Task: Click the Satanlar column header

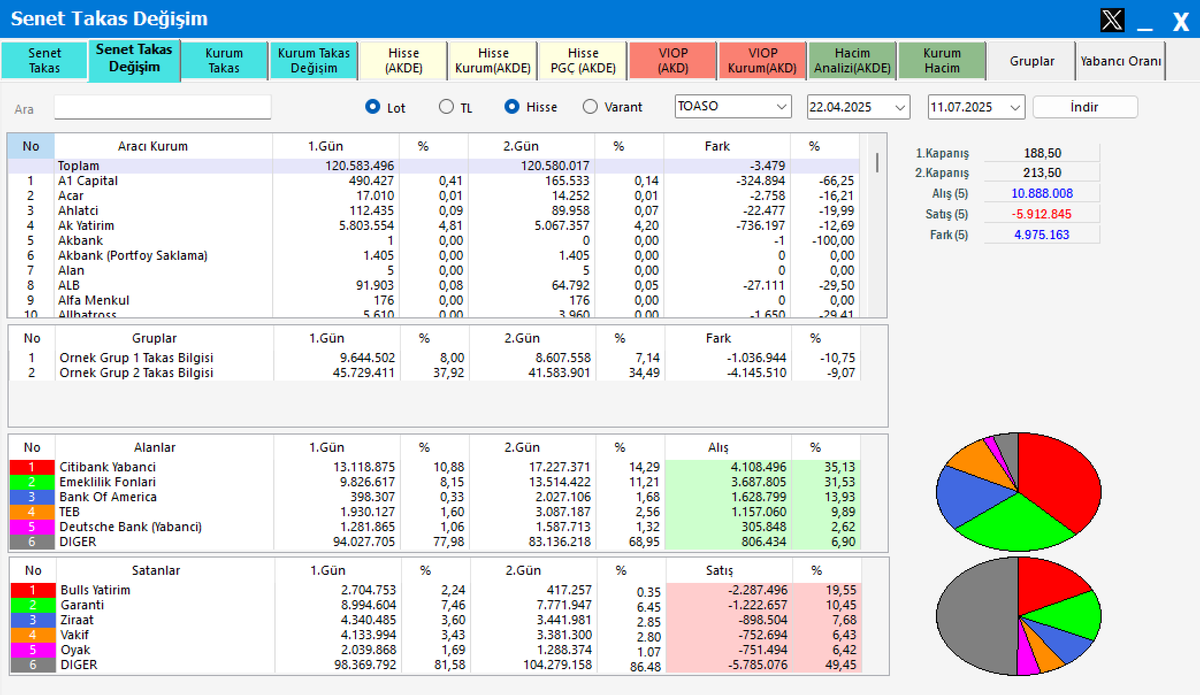Action: [x=154, y=571]
